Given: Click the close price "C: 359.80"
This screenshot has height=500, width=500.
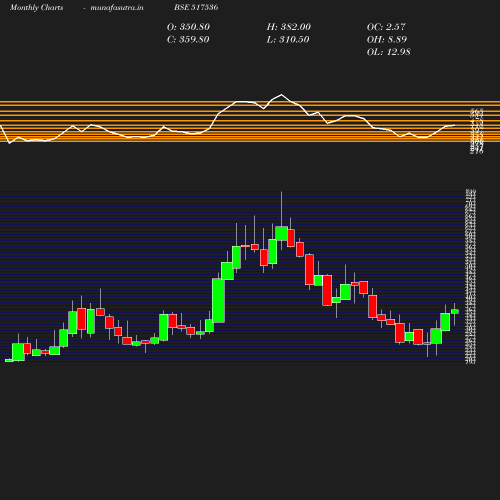Looking at the screenshot, I should (x=188, y=40).
